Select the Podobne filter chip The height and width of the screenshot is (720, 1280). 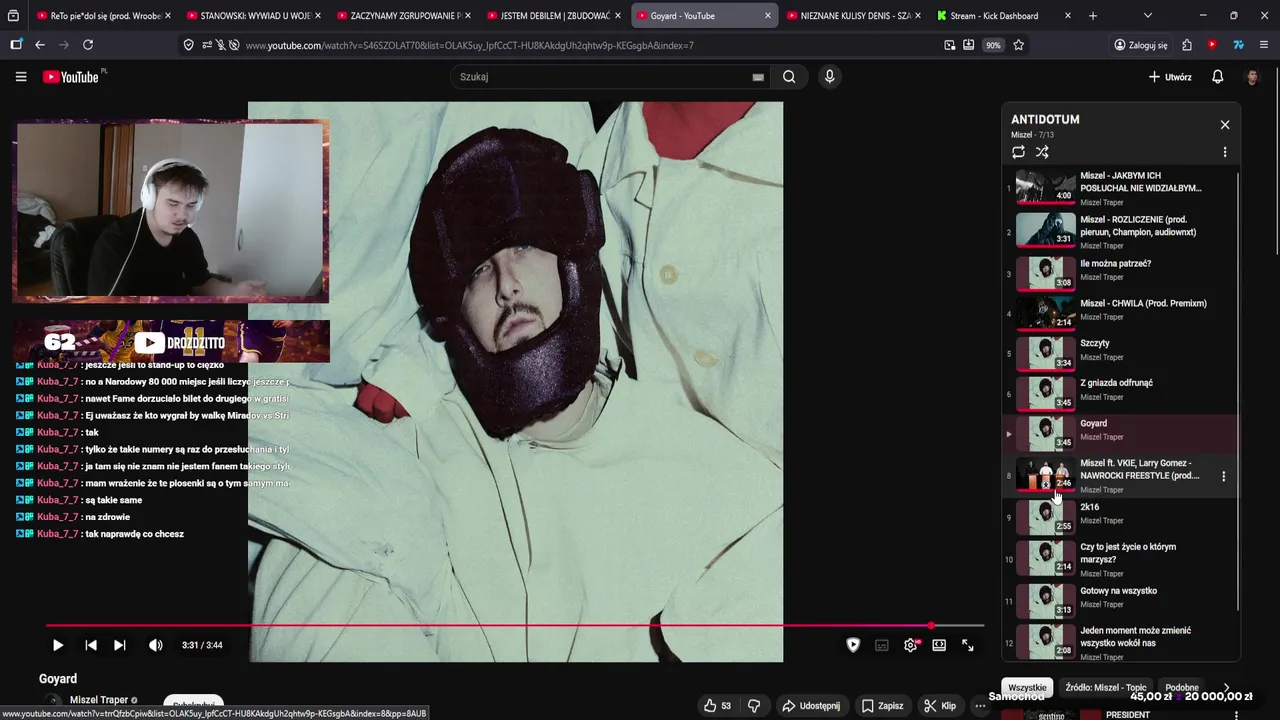1181,688
